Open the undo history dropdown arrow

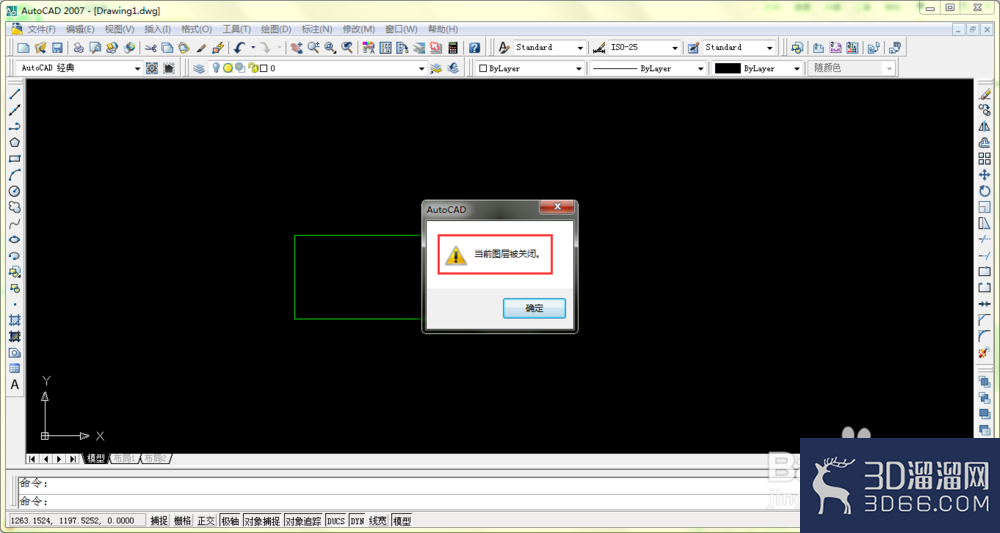(253, 48)
